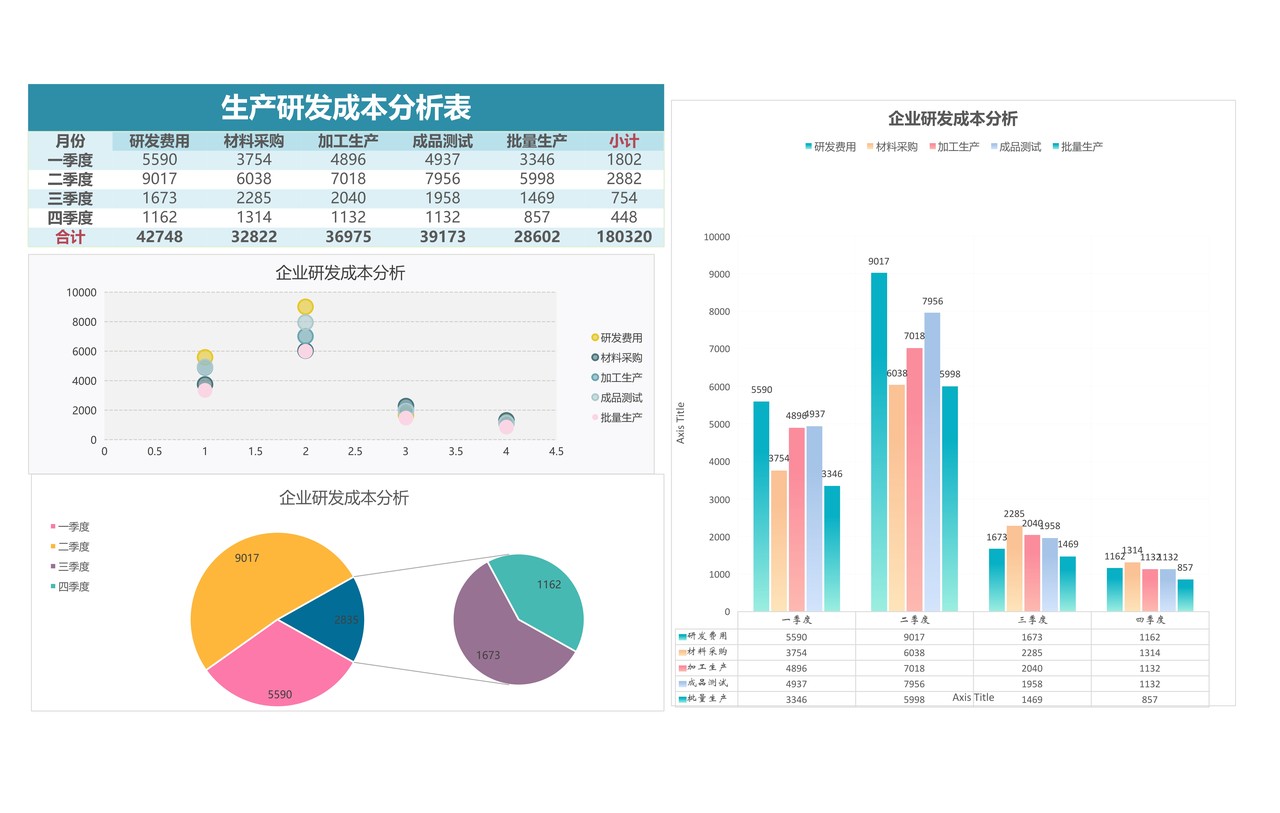Click the "一季度" category header in the bar chart data table
Image resolution: width=1280 pixels, height=813 pixels.
[796, 620]
